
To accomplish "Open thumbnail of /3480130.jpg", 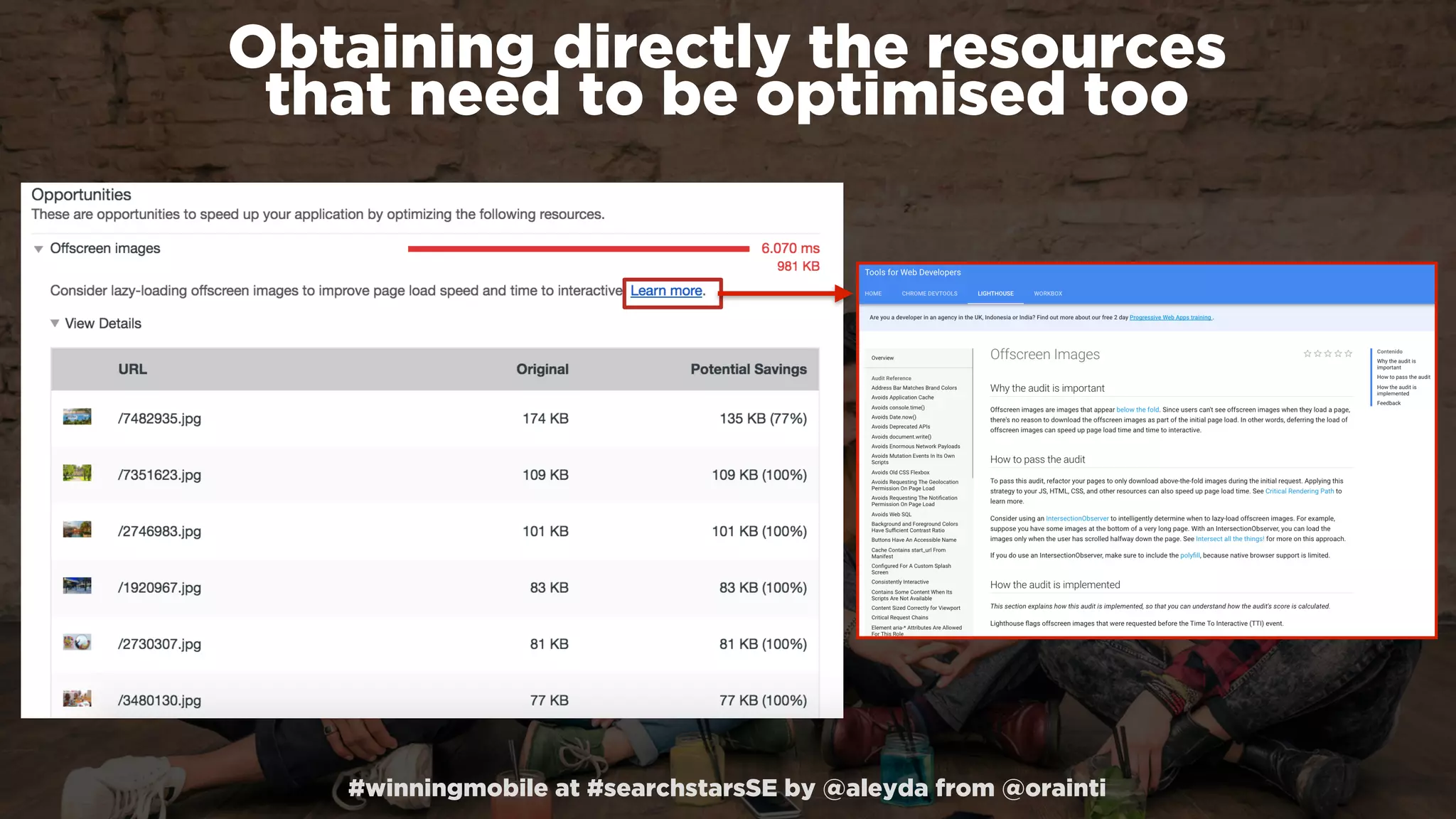I will 77,698.
